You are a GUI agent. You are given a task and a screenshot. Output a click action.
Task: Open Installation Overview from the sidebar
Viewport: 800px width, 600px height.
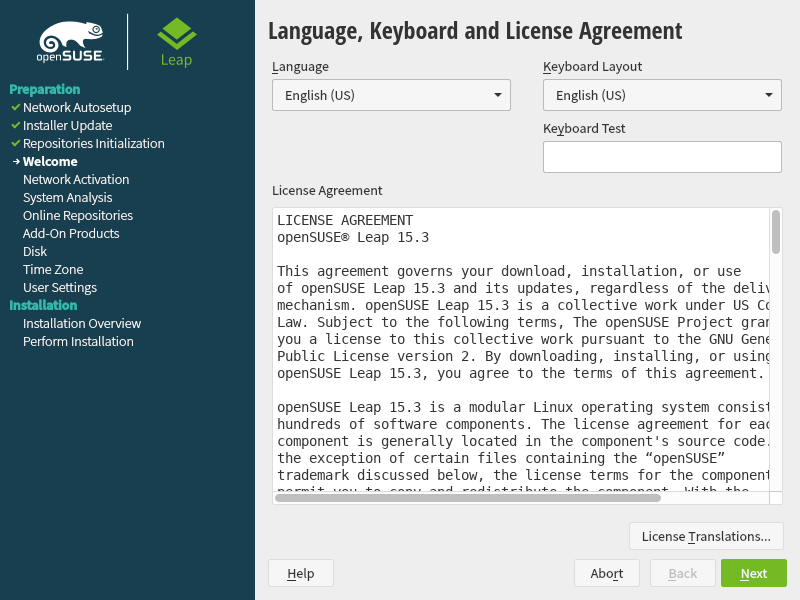[x=82, y=323]
